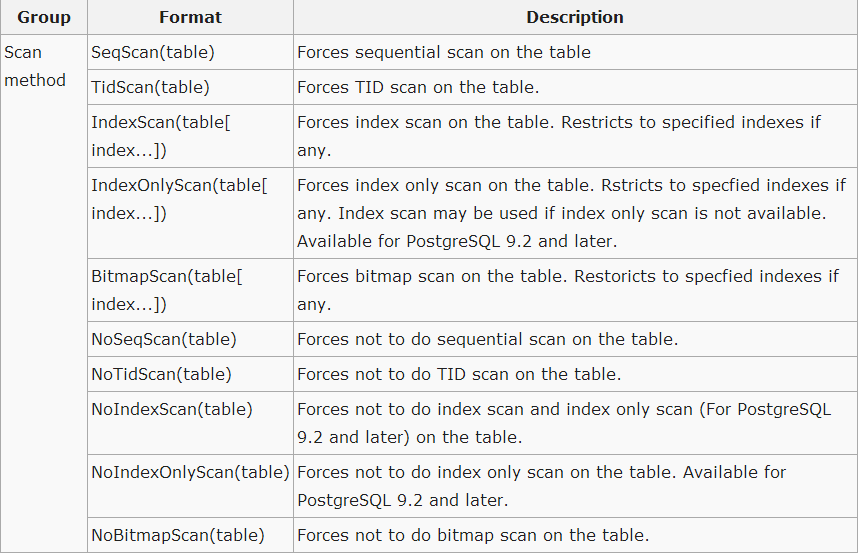The image size is (858, 553).
Task: Click the NoIndexScan(table) format cell
Action: tap(172, 409)
